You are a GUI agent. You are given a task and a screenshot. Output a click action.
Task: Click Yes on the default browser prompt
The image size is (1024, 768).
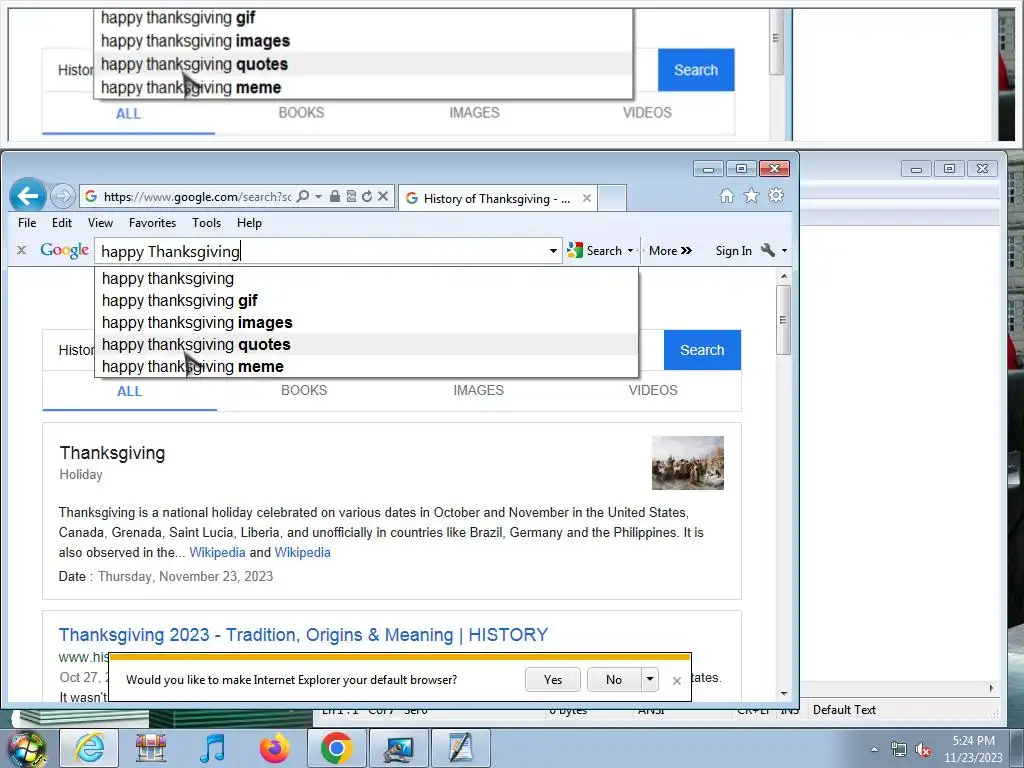[552, 680]
